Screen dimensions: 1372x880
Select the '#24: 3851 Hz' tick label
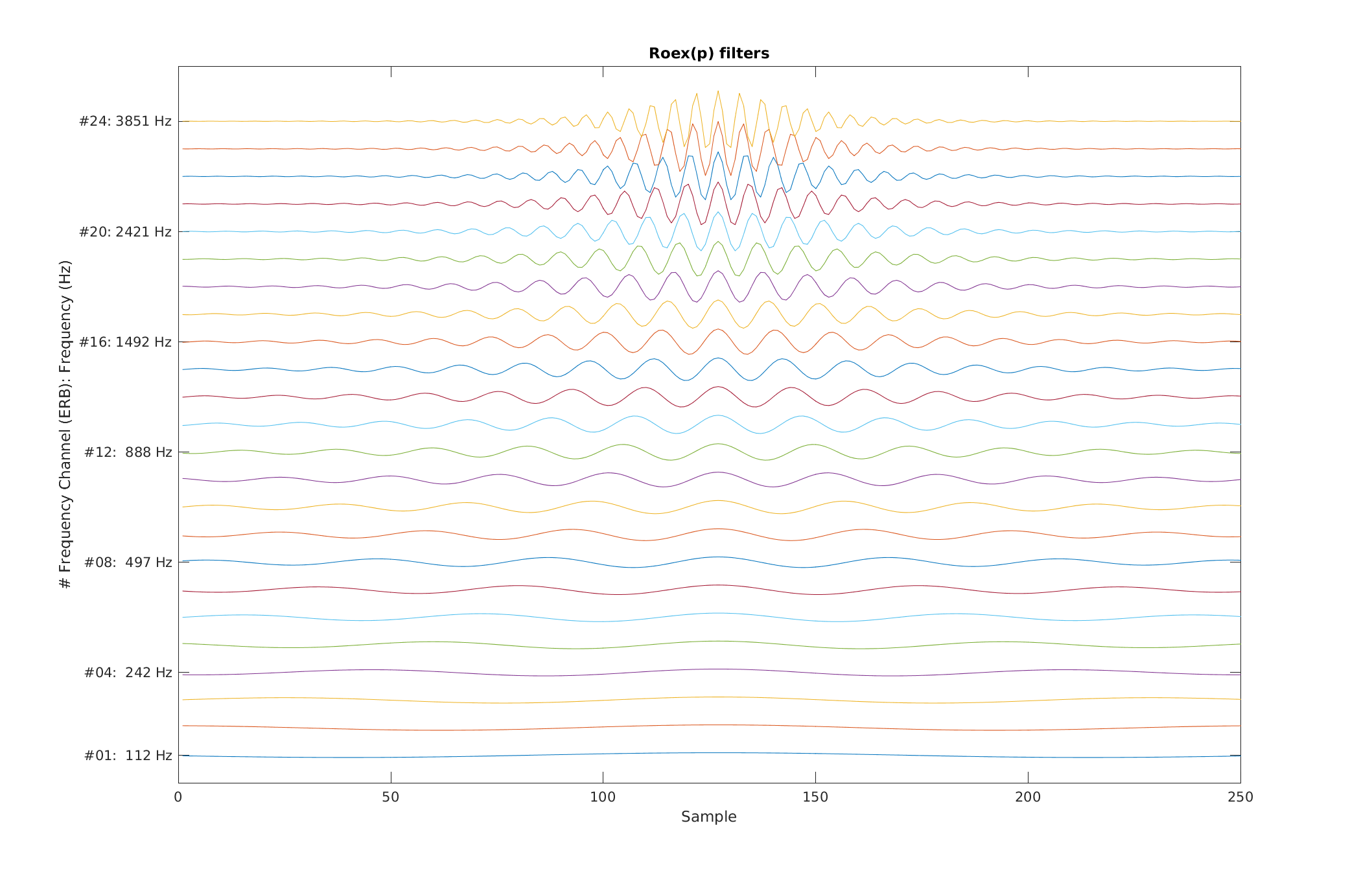pos(125,122)
